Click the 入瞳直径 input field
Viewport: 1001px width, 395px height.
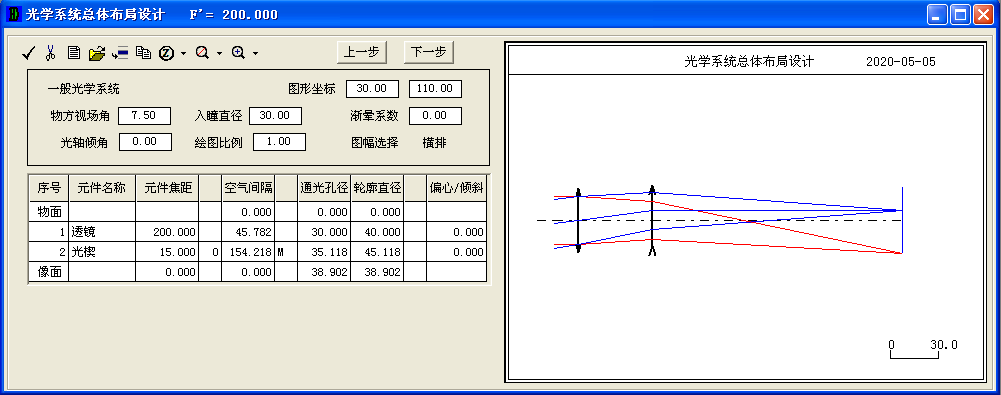275,116
